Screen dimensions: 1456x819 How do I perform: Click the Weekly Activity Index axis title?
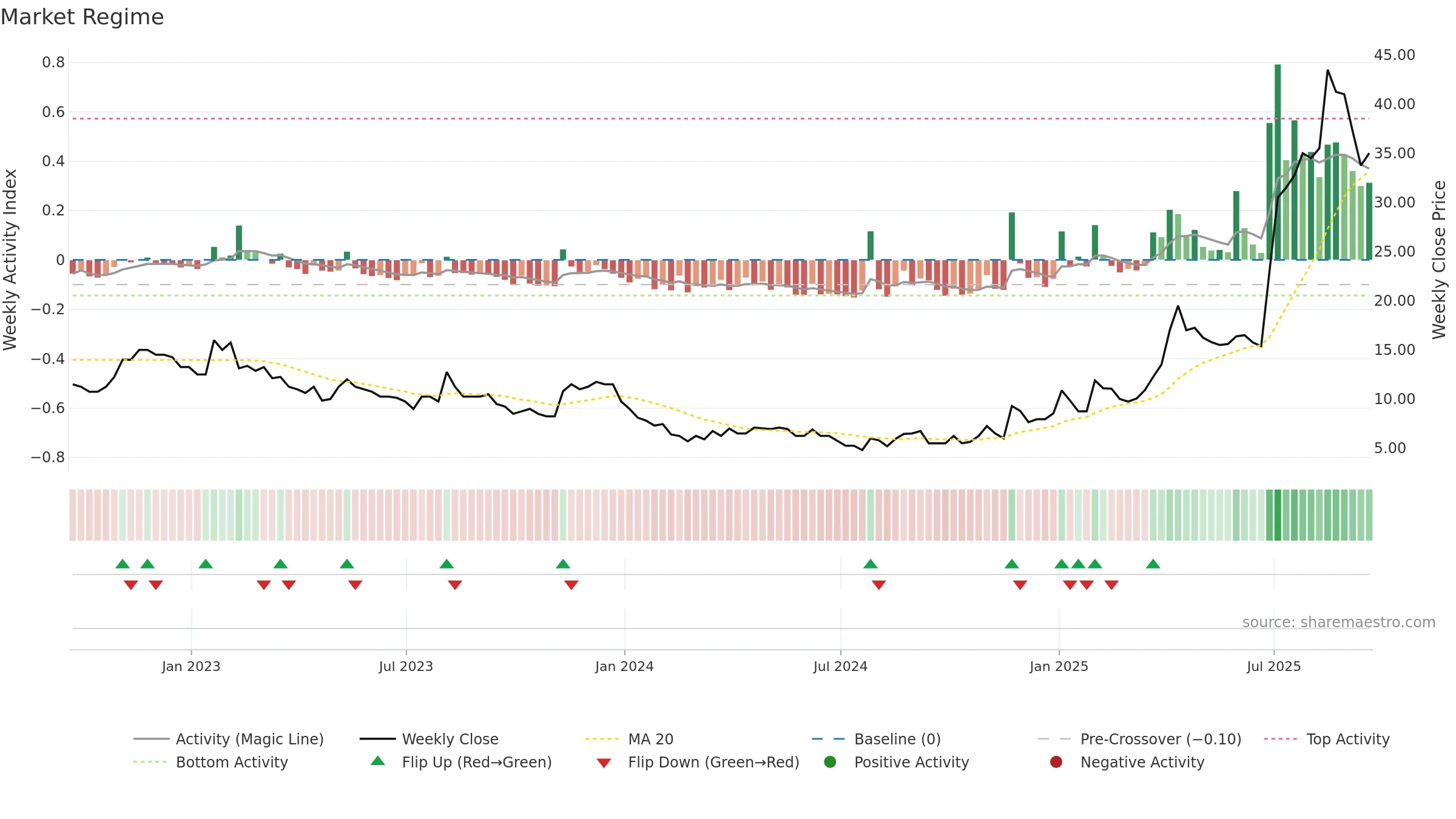[10, 260]
